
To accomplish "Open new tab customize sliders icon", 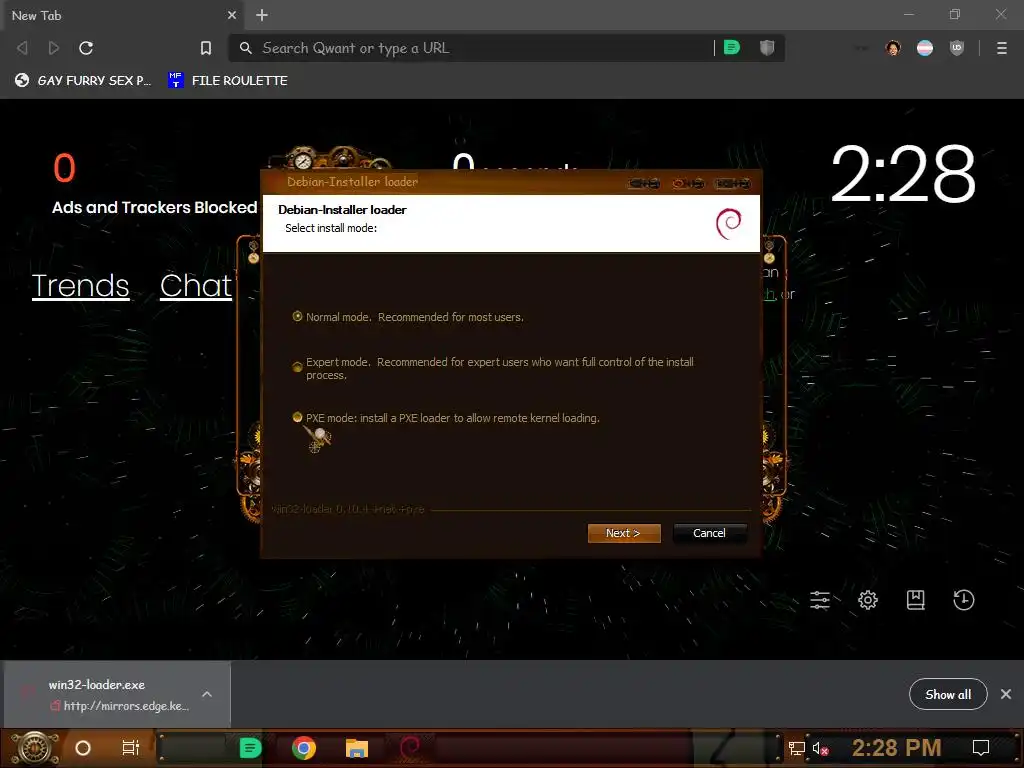I will click(820, 600).
